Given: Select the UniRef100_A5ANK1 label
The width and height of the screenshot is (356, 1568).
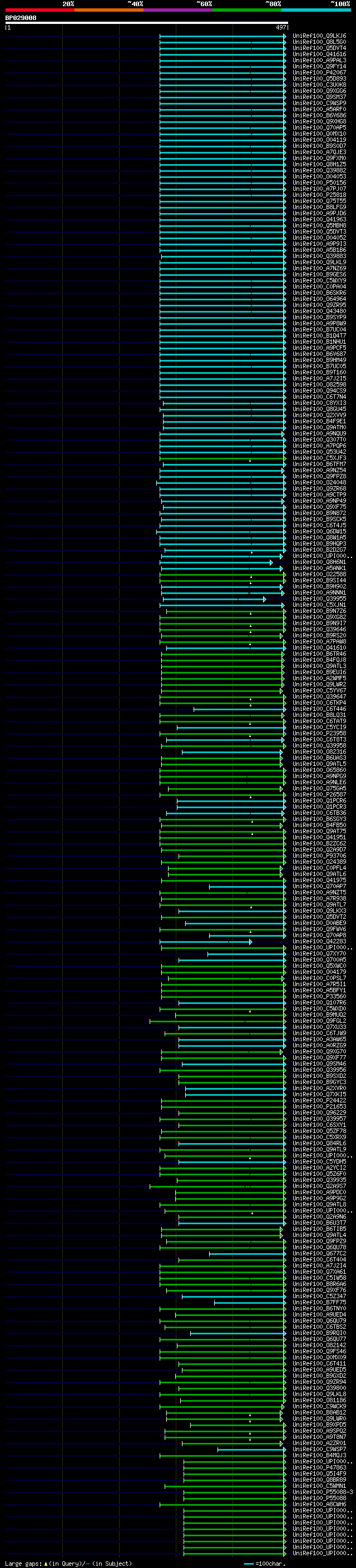Looking at the screenshot, I should point(319,568).
